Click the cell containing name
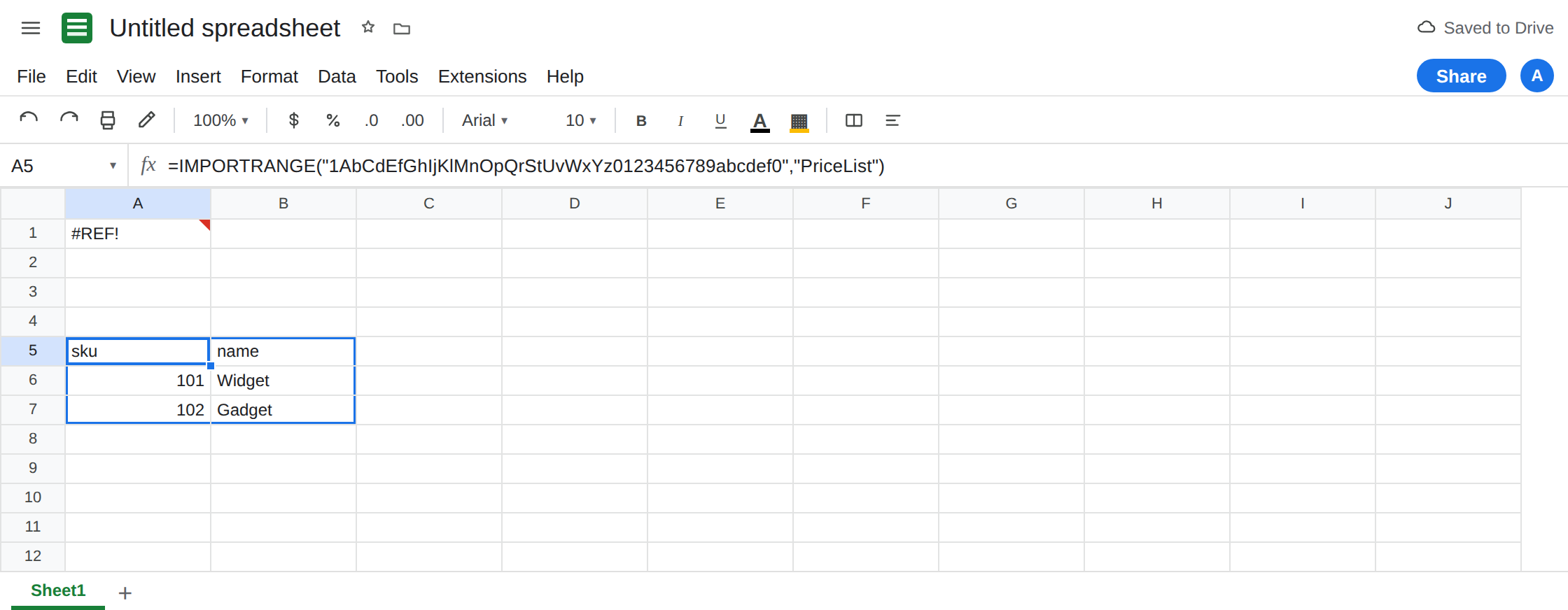 283,351
